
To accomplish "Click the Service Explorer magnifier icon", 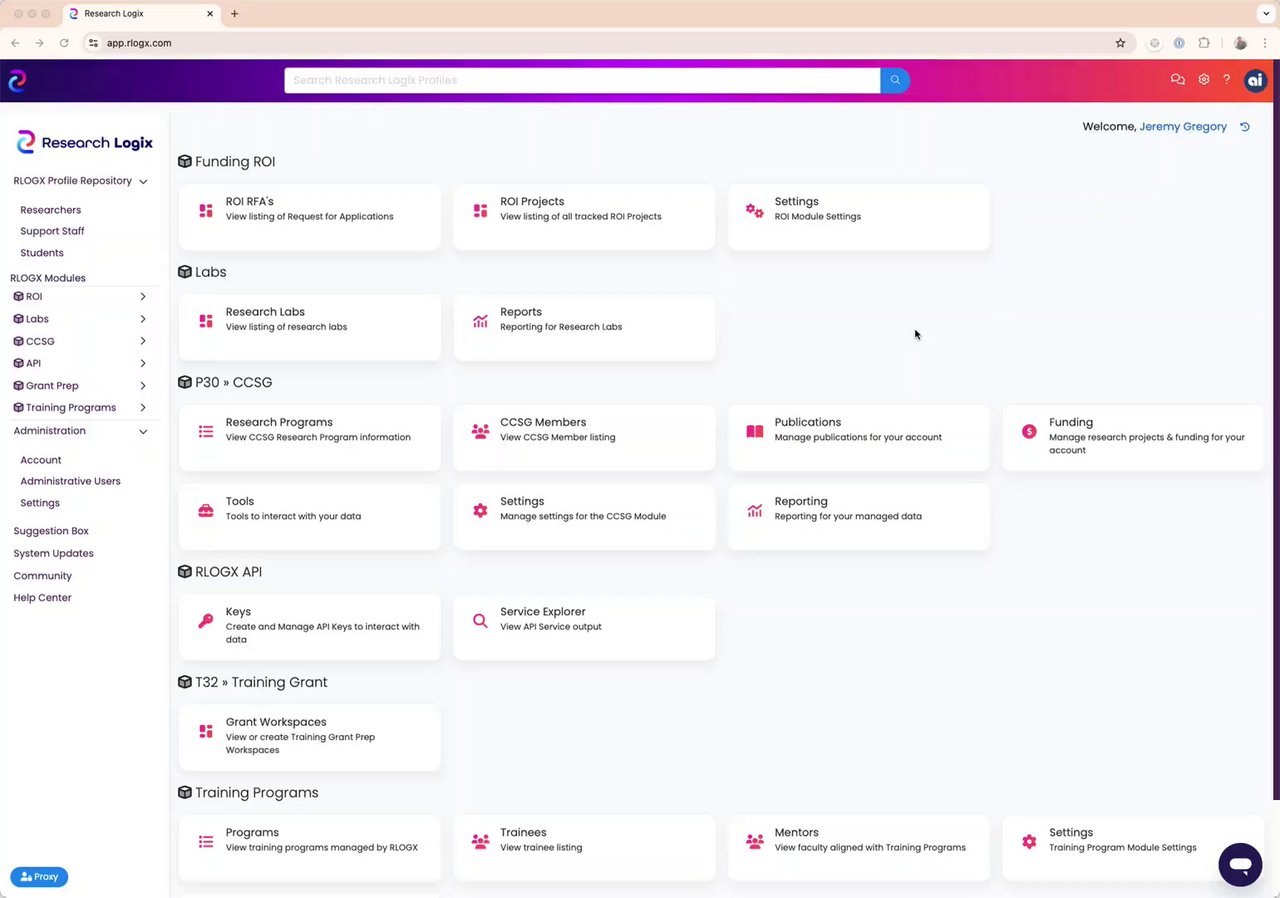I will pos(480,621).
